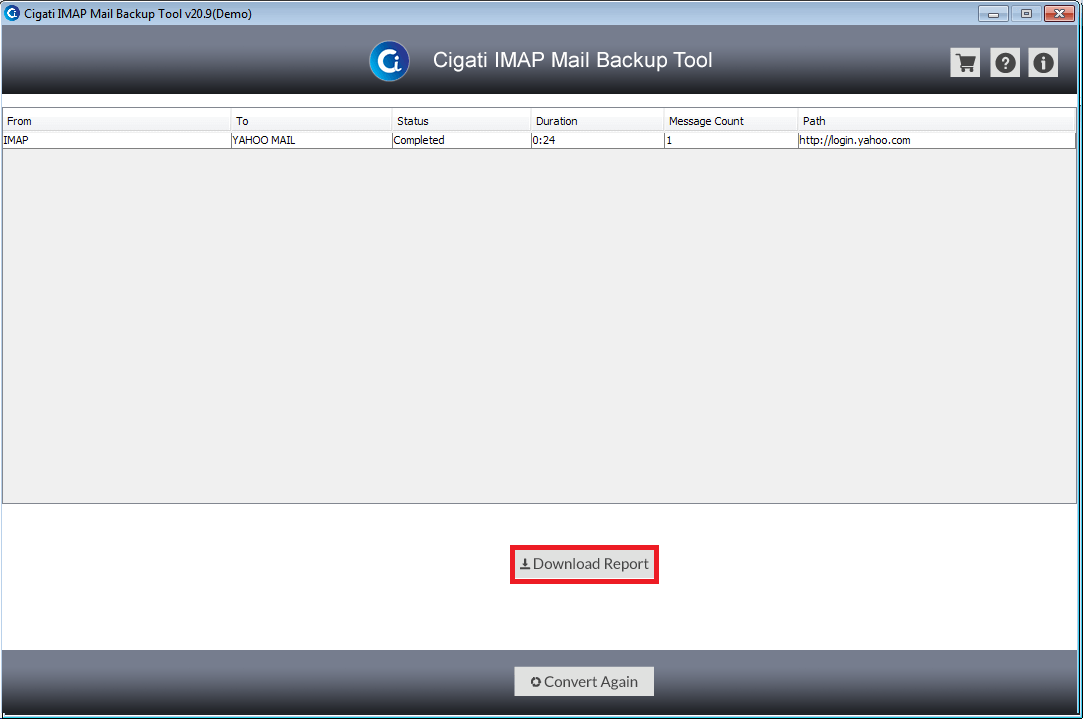Viewport: 1083px width, 719px height.
Task: Click the Path column header
Action: click(937, 121)
